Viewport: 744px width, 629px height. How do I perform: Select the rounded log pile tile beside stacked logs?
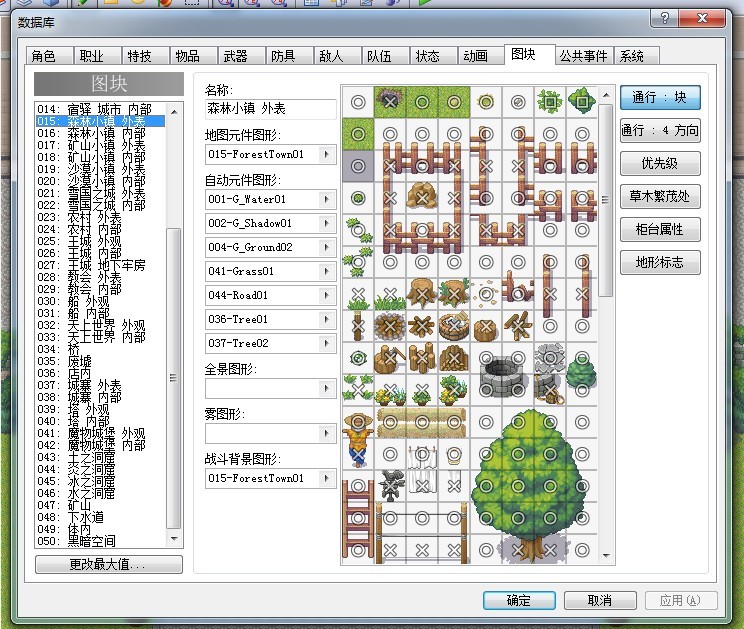454,358
